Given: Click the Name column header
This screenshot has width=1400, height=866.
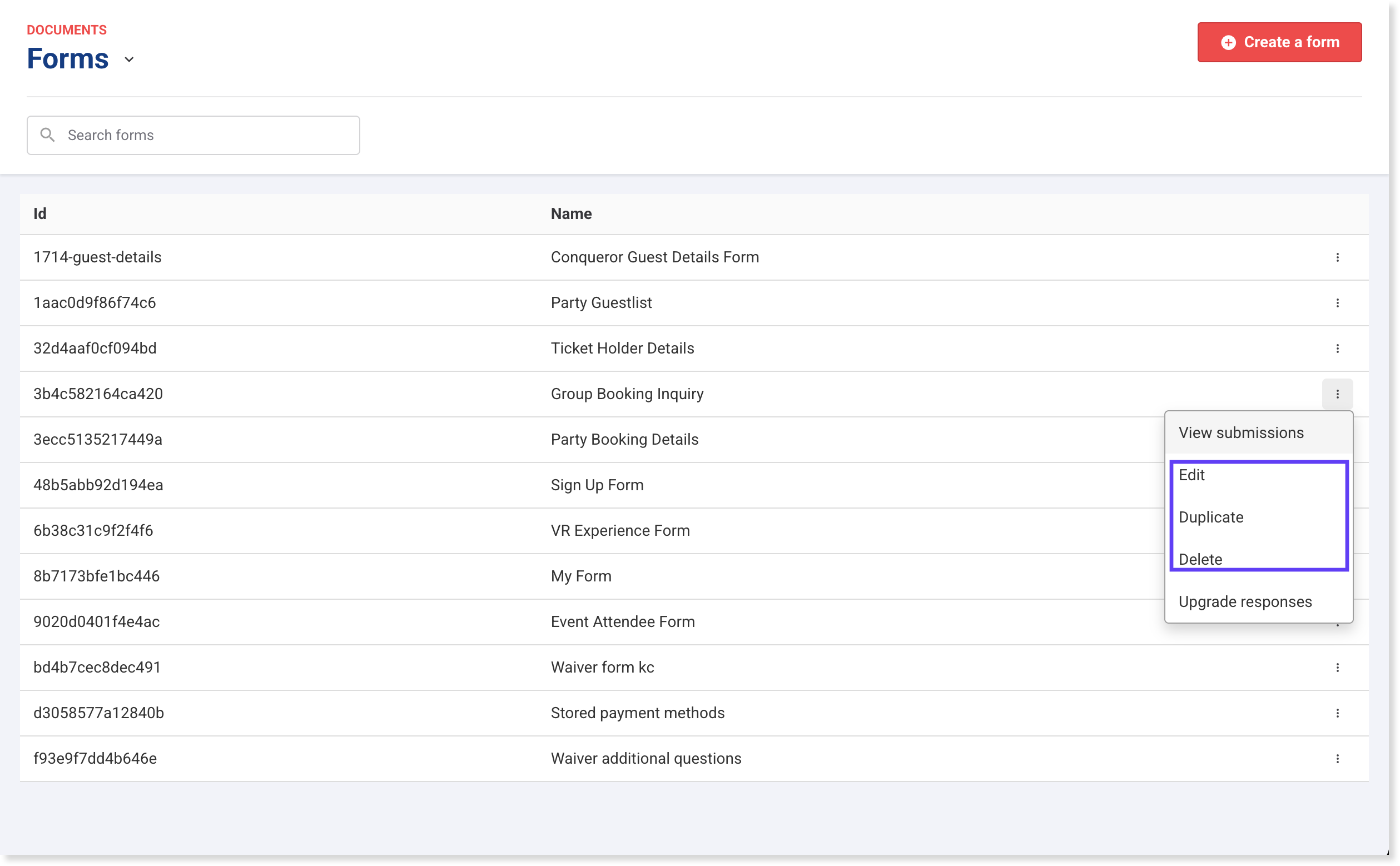Looking at the screenshot, I should coord(571,213).
